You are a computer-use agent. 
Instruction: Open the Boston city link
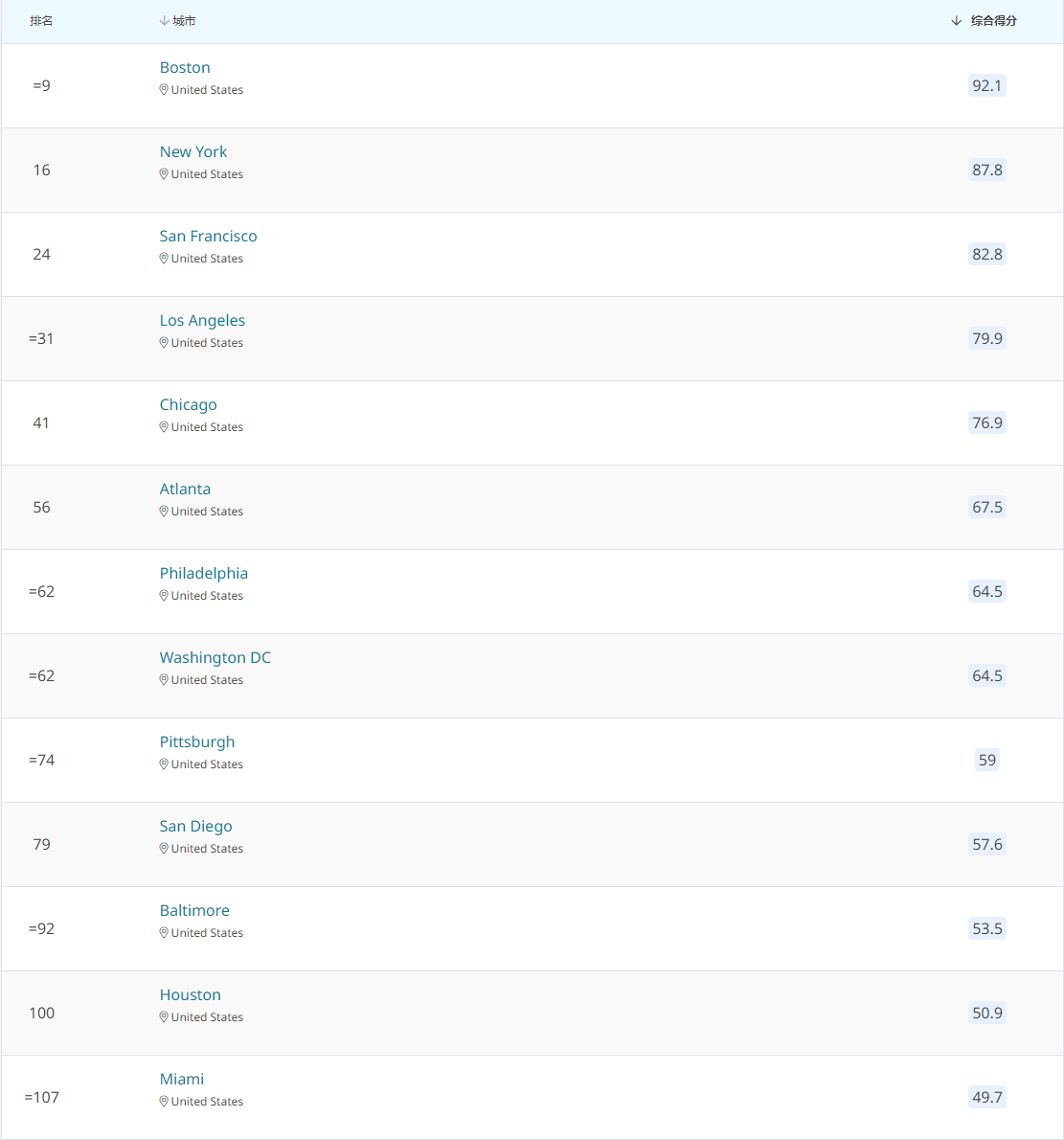(x=185, y=68)
